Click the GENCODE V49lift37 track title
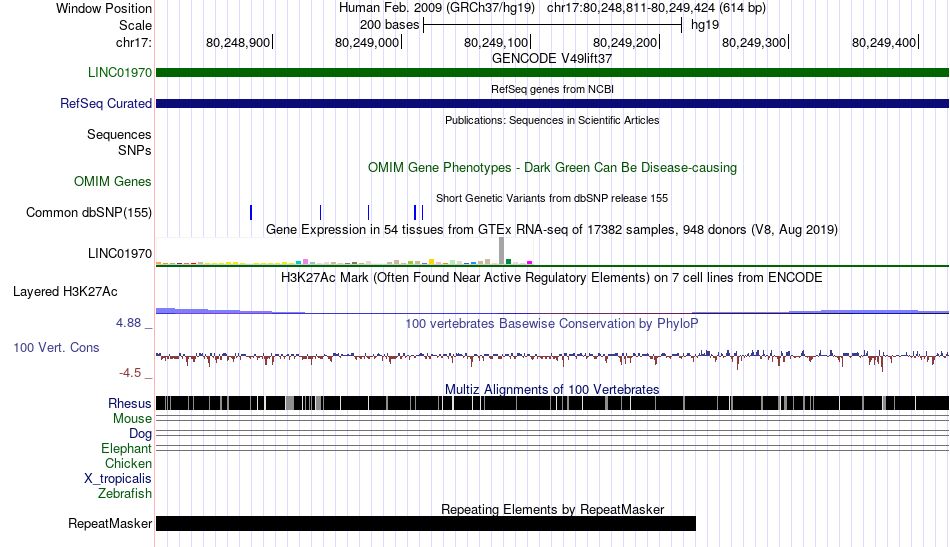The height and width of the screenshot is (547, 950). click(x=552, y=59)
